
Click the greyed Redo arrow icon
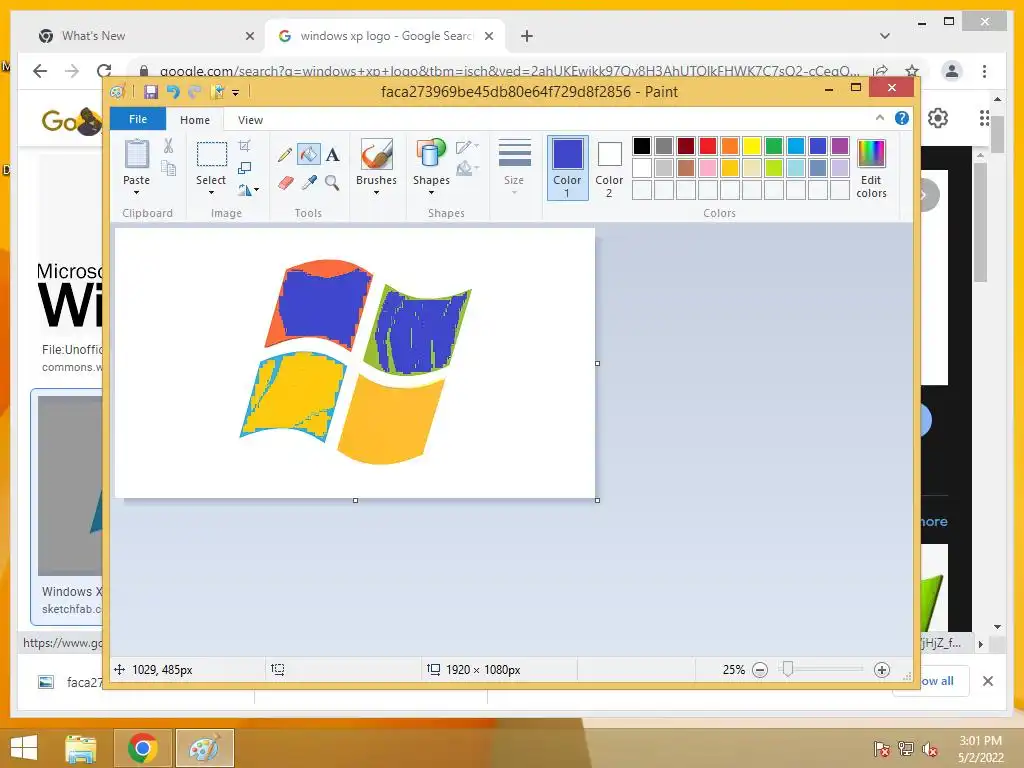tap(195, 92)
